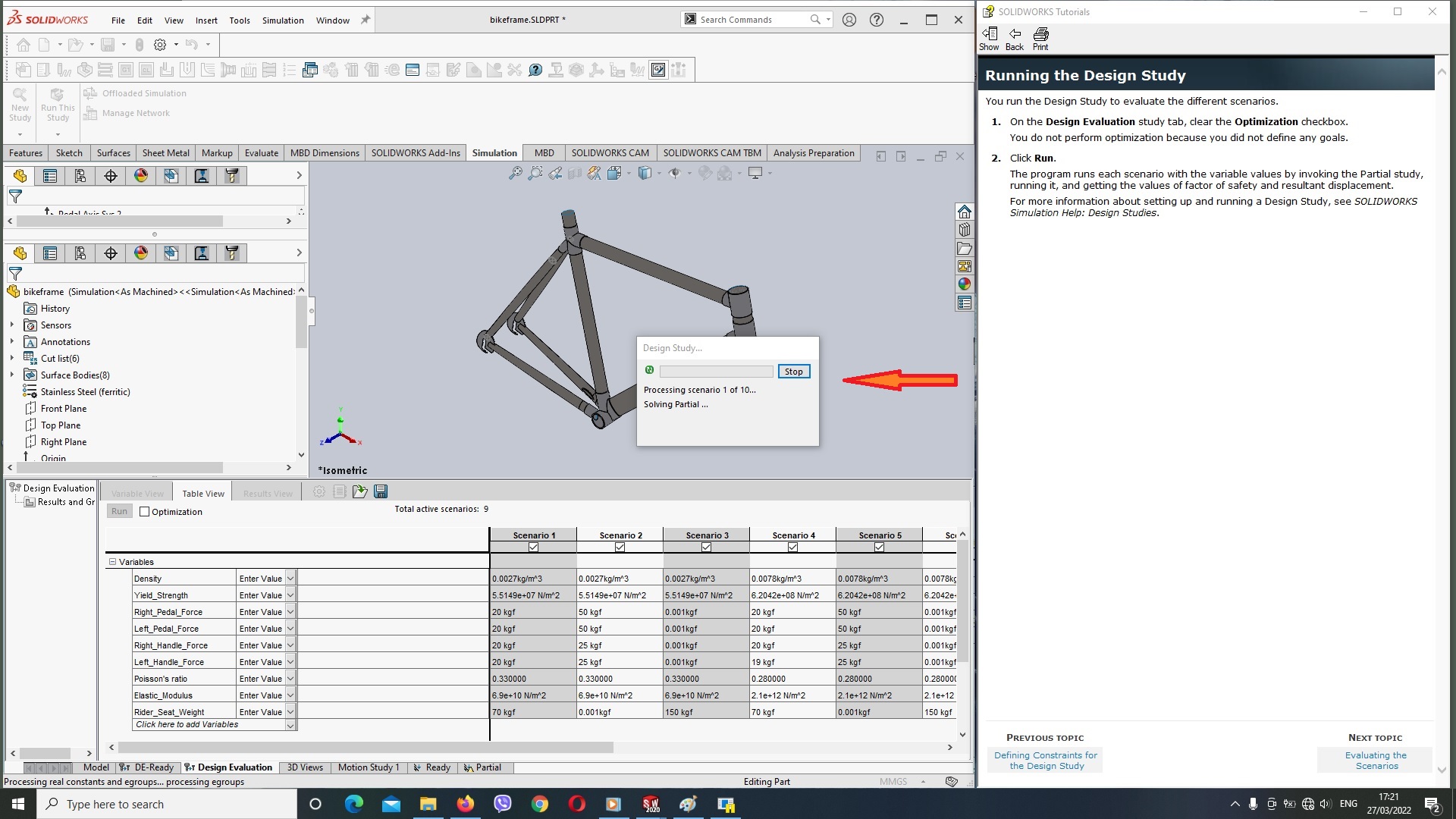Click the Back arrow in the Tutorials window
The width and height of the screenshot is (1456, 819).
pos(1015,39)
